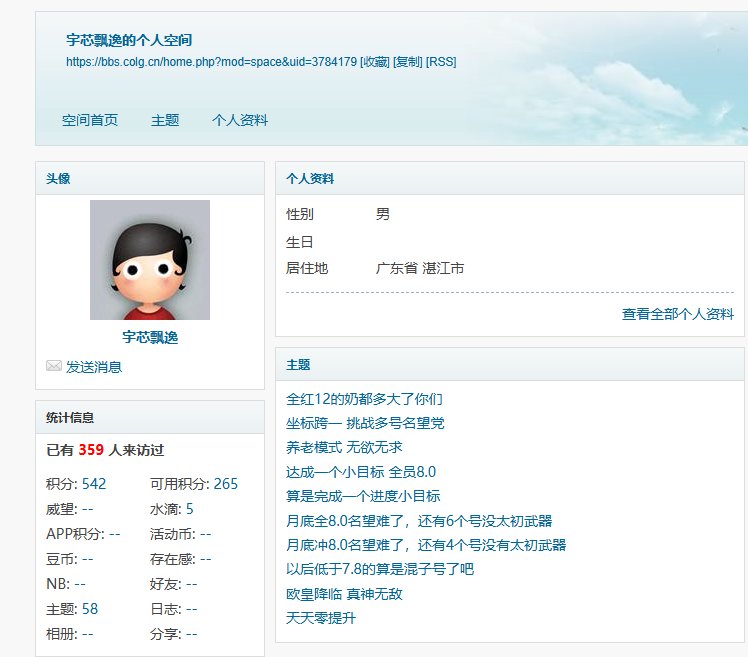The width and height of the screenshot is (748, 657).
Task: Open thread 养老模式 无欲无求
Action: point(344,448)
